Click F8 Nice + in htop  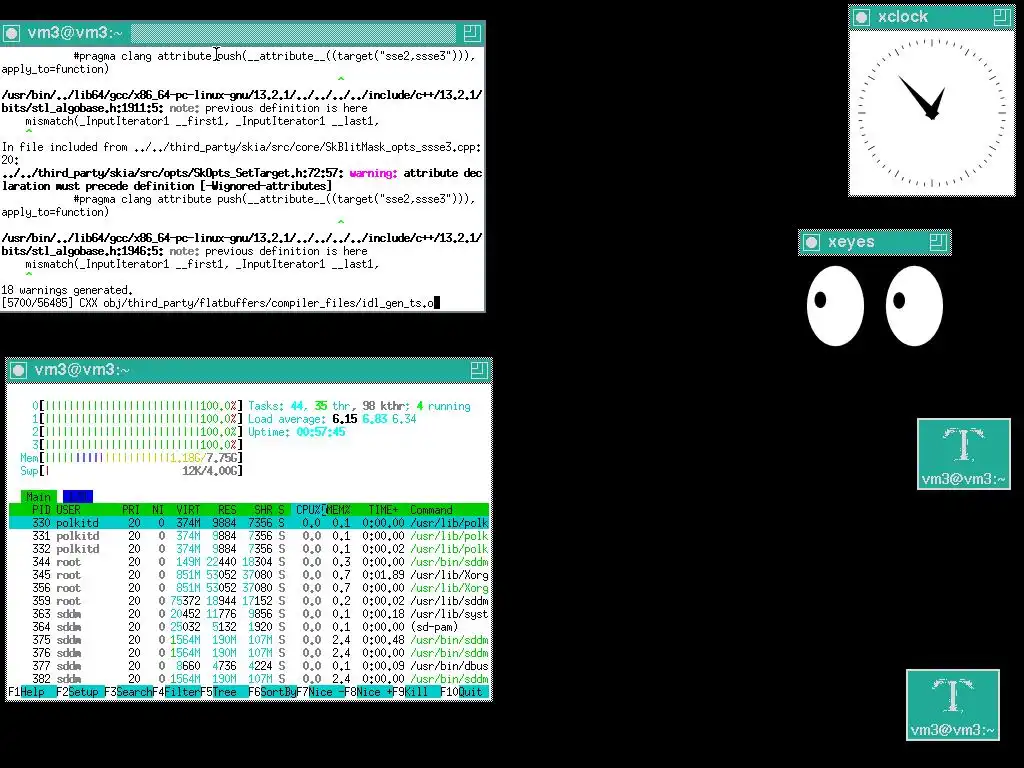click(x=368, y=692)
